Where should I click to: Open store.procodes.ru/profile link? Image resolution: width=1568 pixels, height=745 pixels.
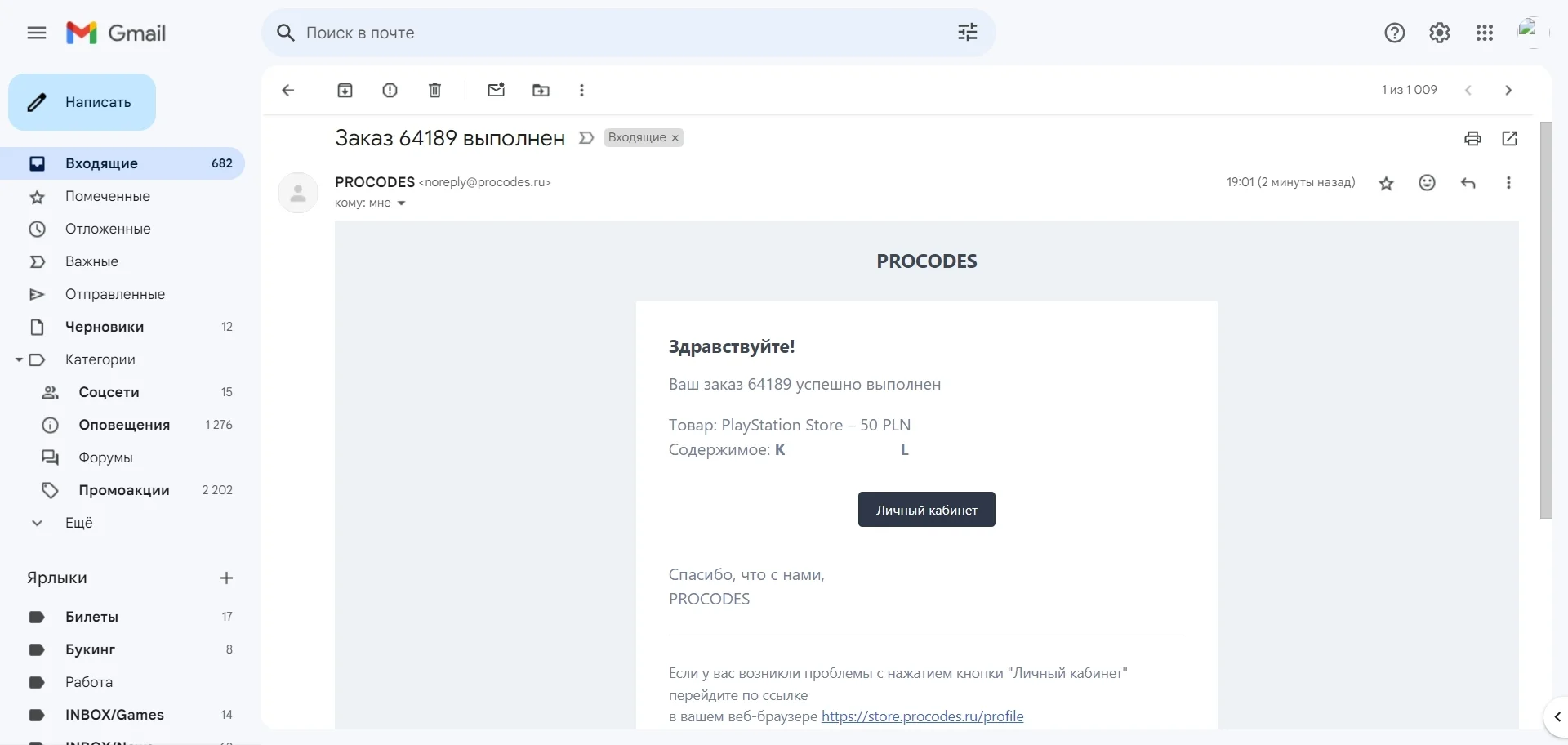[922, 716]
